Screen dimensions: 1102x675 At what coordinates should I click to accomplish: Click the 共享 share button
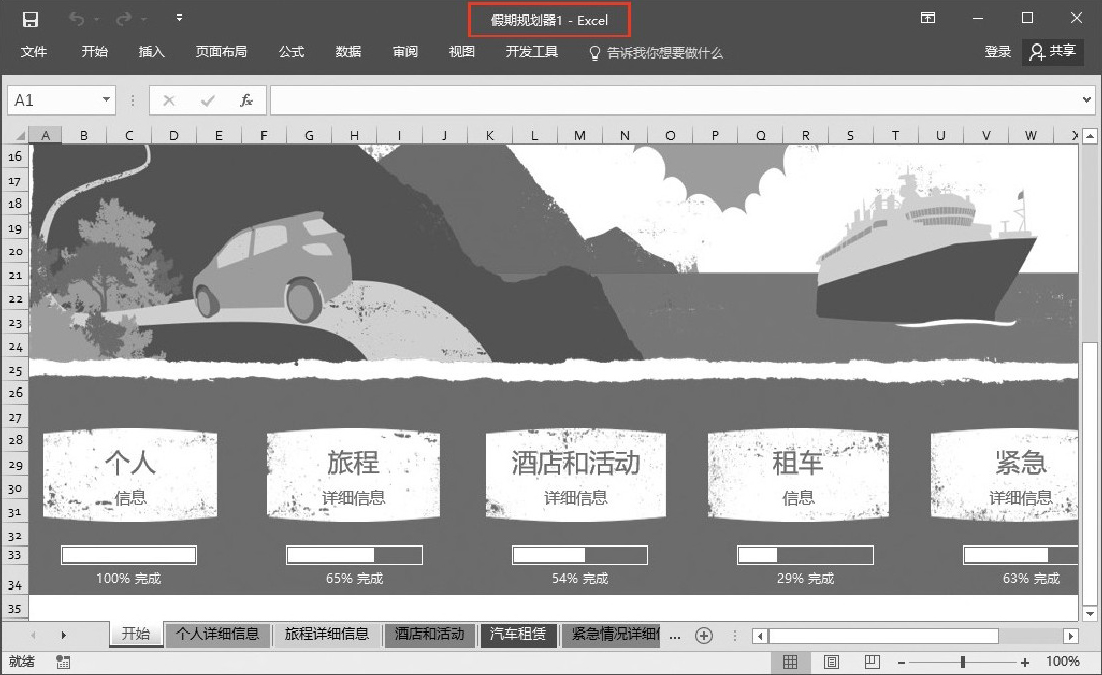pyautogui.click(x=1053, y=52)
